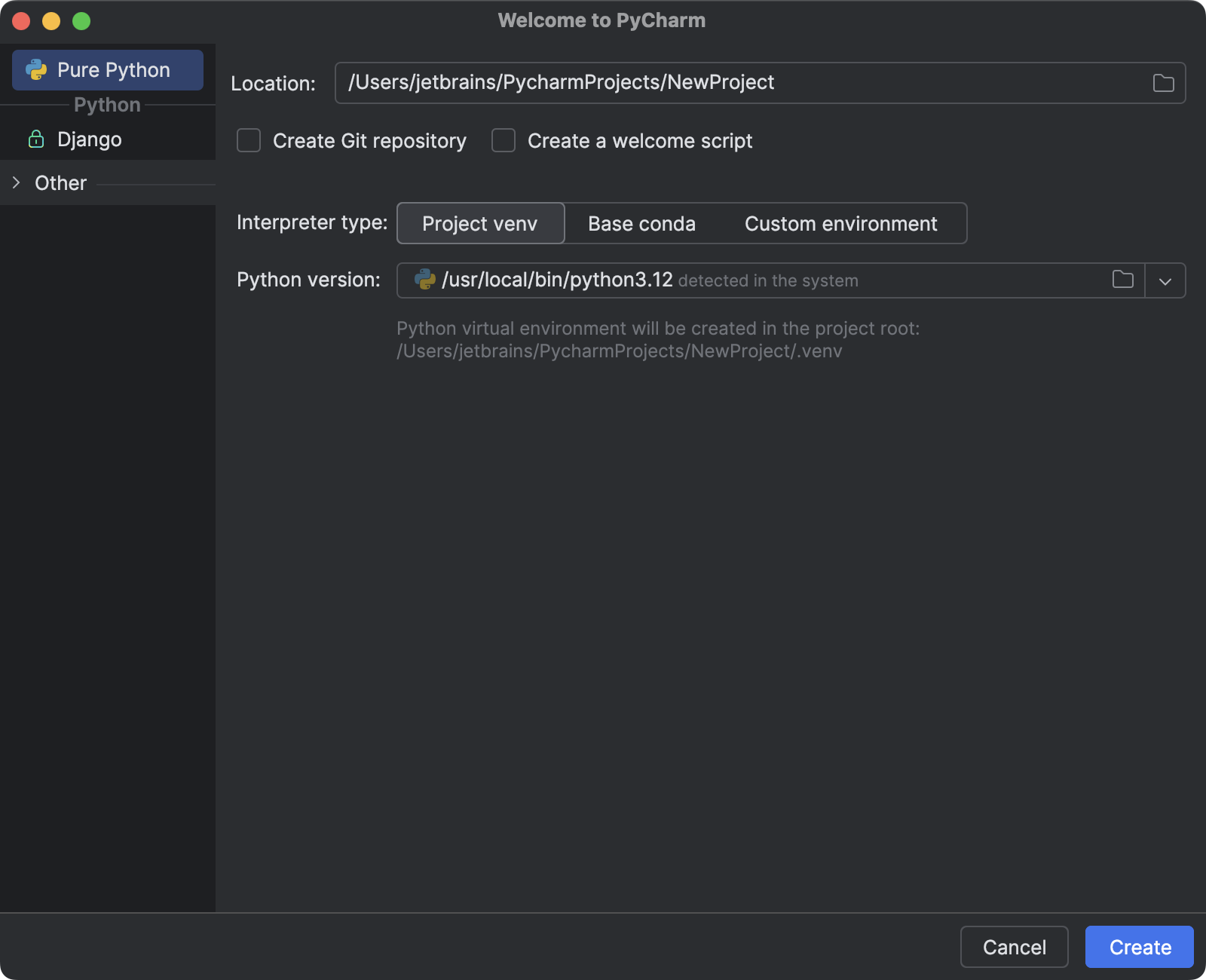Open the folder browser for Location
This screenshot has height=980, width=1206.
tap(1162, 82)
